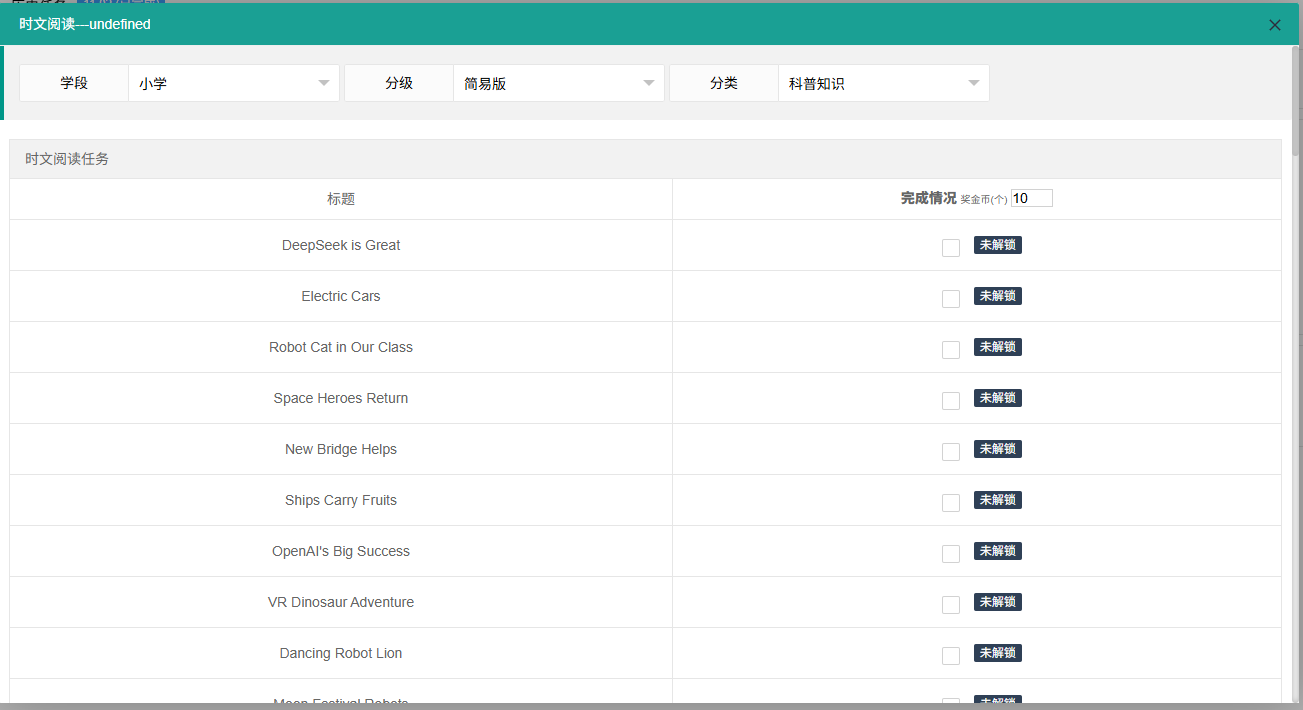1303x710 pixels.
Task: Click the vertical scrollbar on the right
Action: click(x=1296, y=100)
